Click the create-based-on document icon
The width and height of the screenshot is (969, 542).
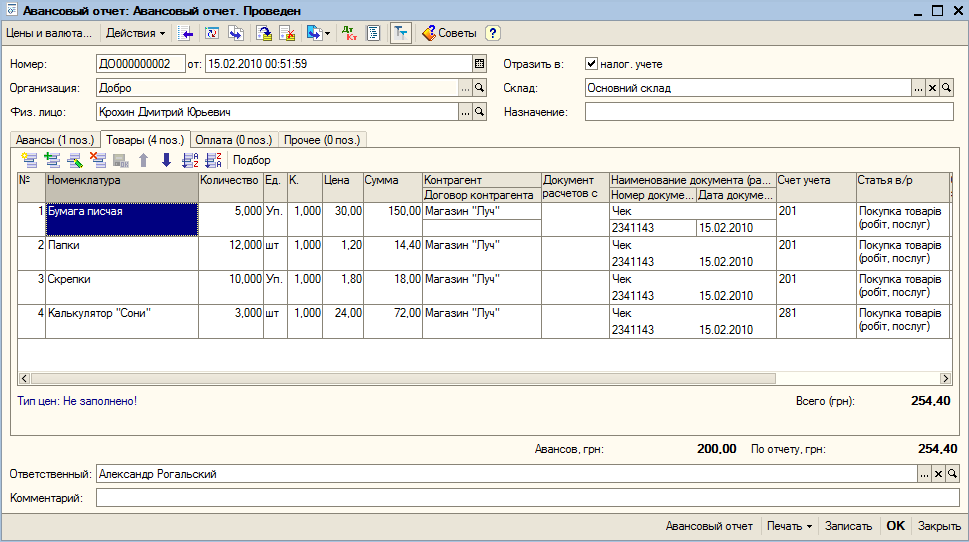tap(315, 33)
